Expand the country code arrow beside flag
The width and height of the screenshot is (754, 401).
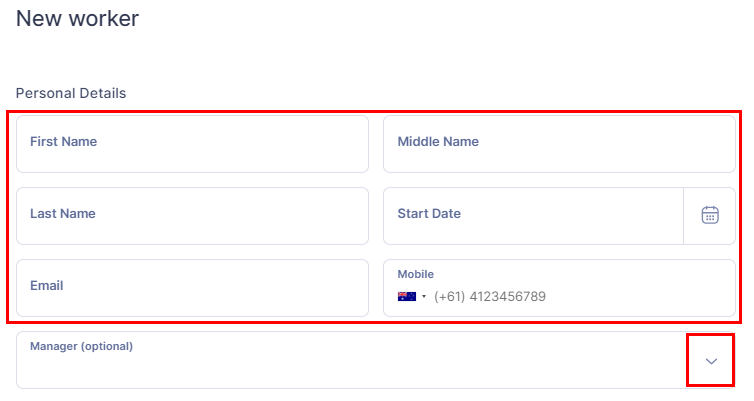click(x=424, y=297)
